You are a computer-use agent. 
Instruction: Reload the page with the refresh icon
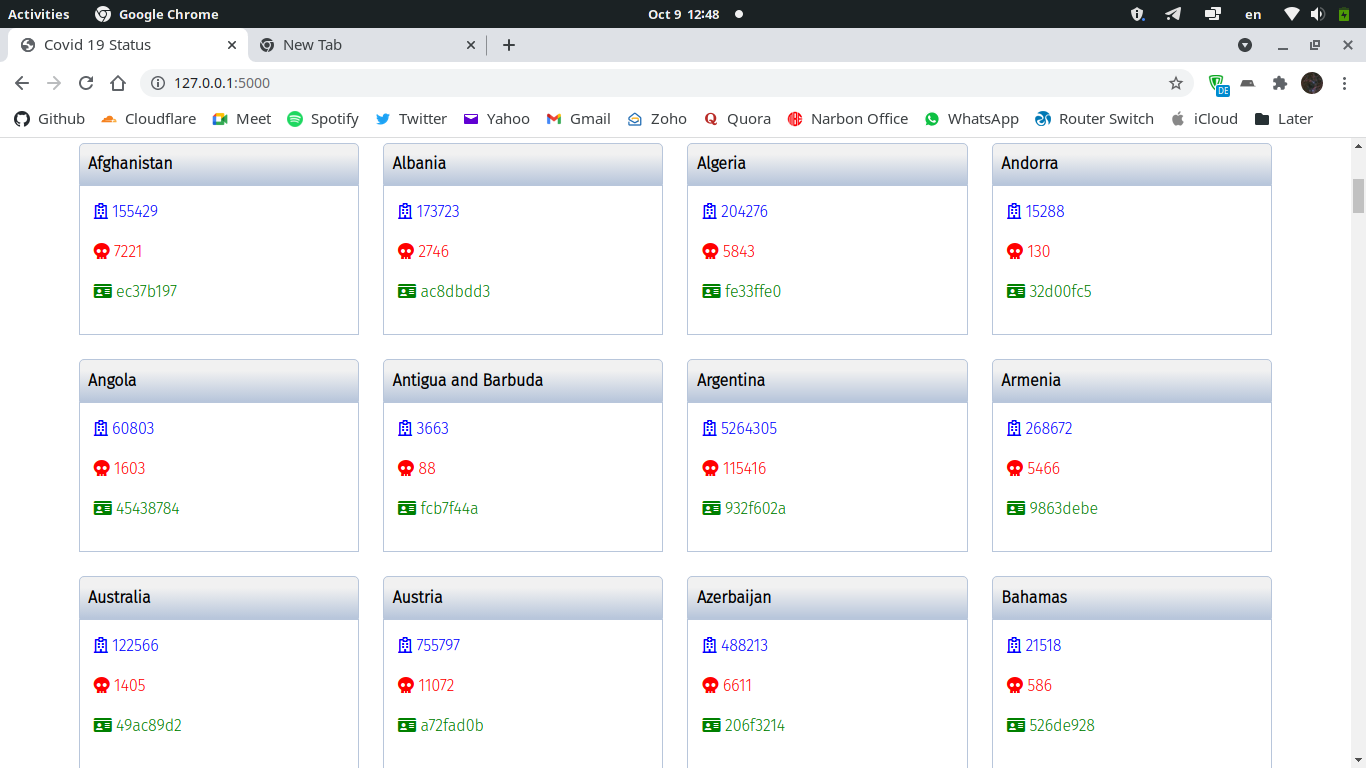pos(86,83)
